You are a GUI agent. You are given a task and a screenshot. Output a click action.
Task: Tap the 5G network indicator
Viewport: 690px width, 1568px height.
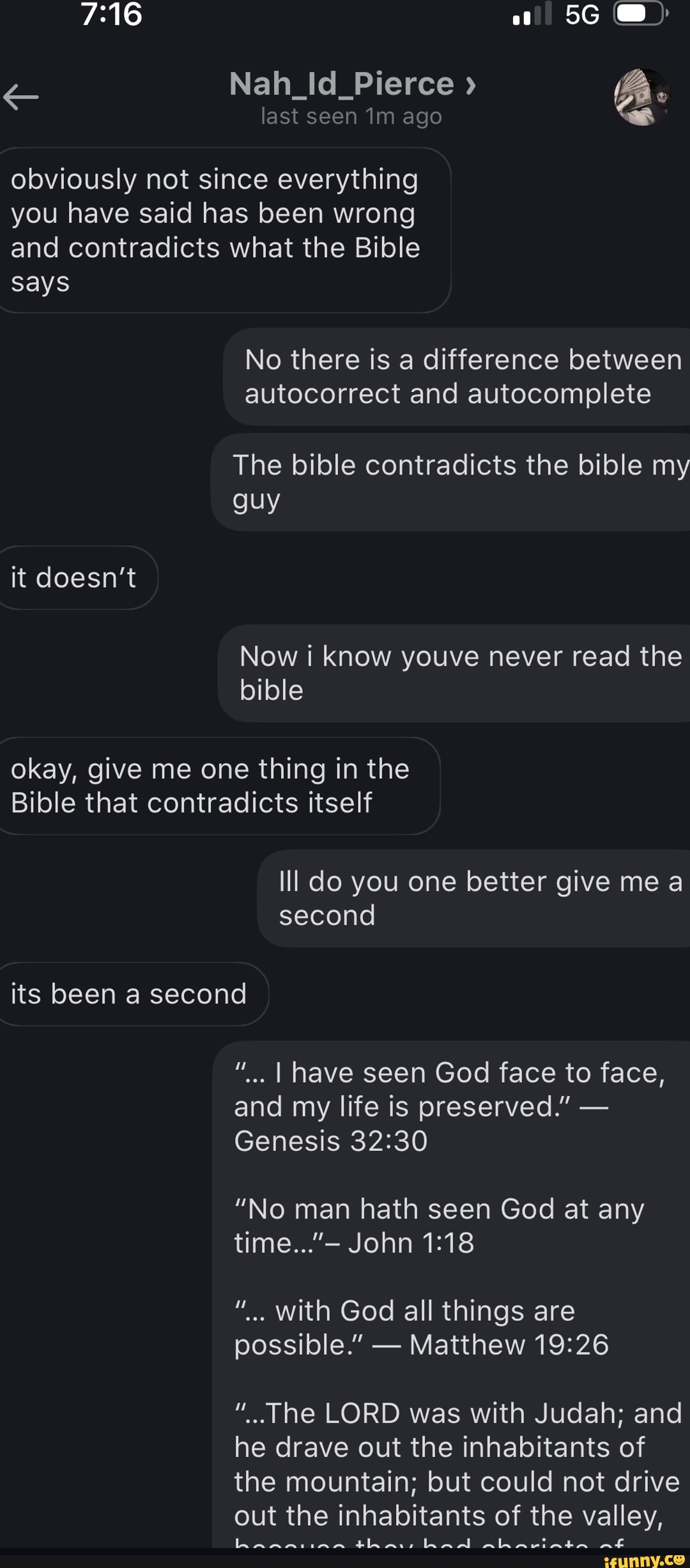click(582, 14)
